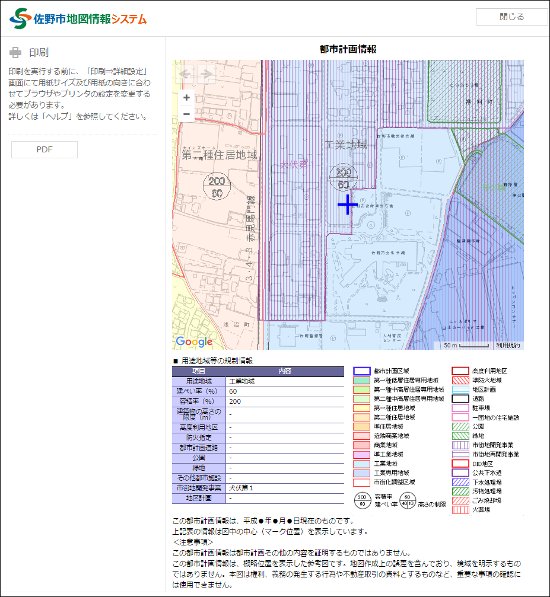This screenshot has width=550, height=597.
Task: Click the 用途地域 row header in table
Action: click(x=199, y=381)
